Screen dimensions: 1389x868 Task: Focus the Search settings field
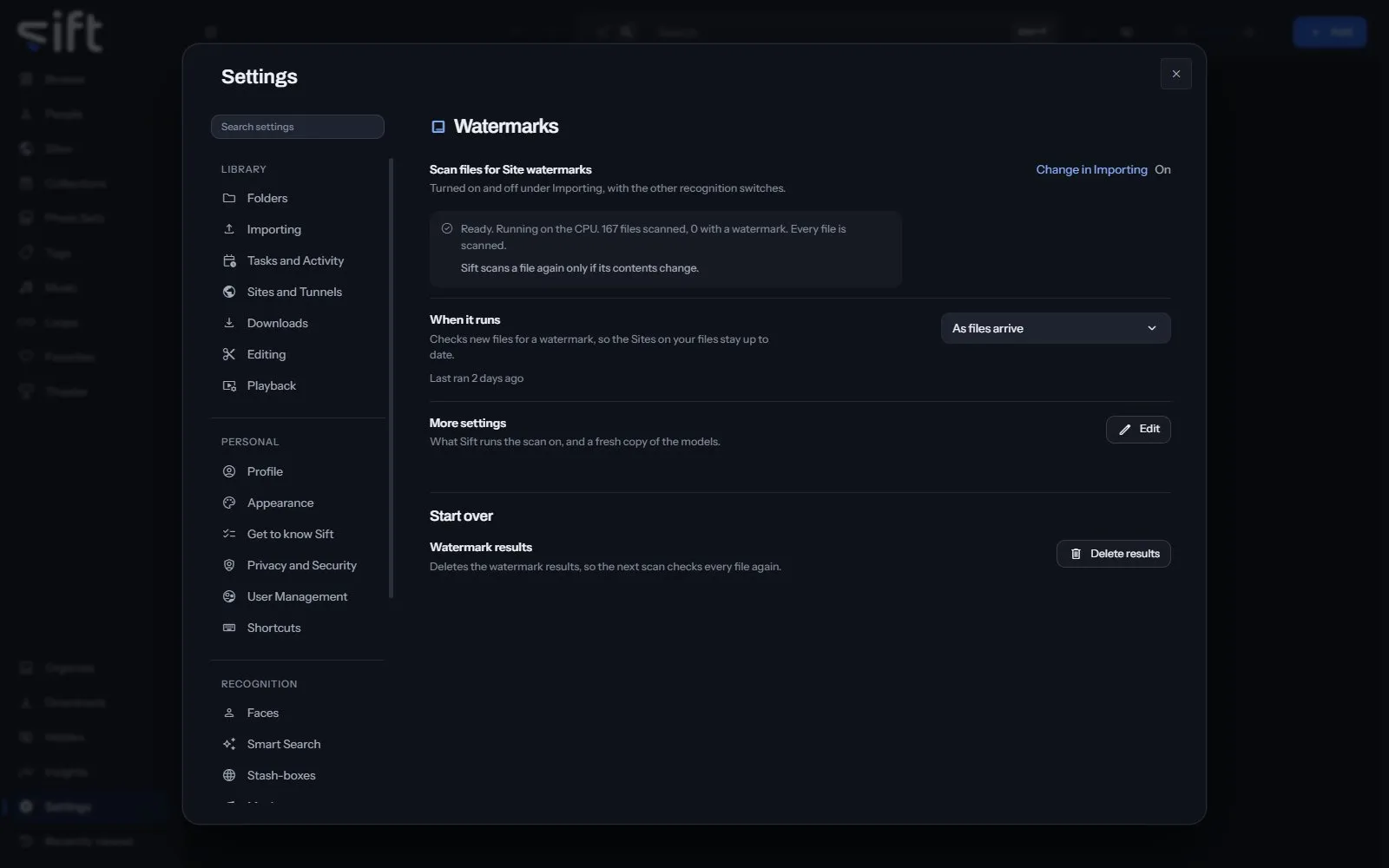tap(298, 127)
